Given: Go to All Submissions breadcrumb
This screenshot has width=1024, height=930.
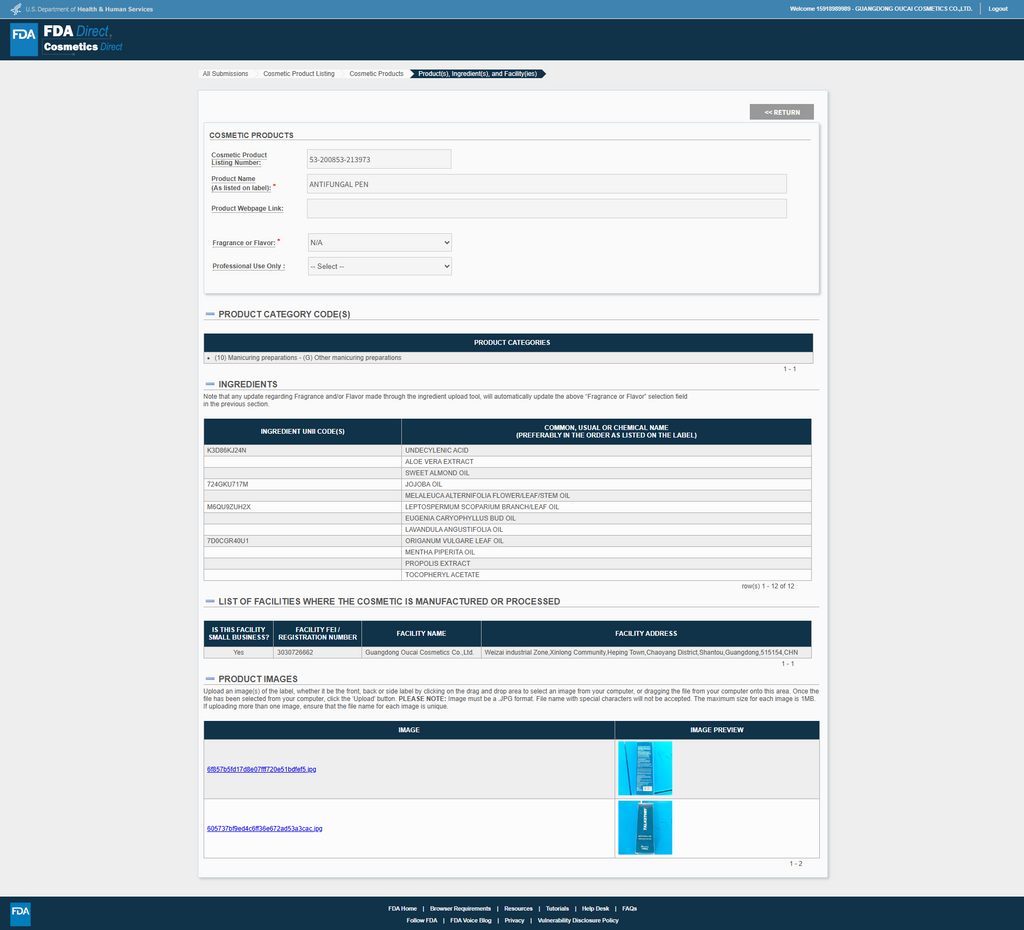Looking at the screenshot, I should tap(225, 74).
